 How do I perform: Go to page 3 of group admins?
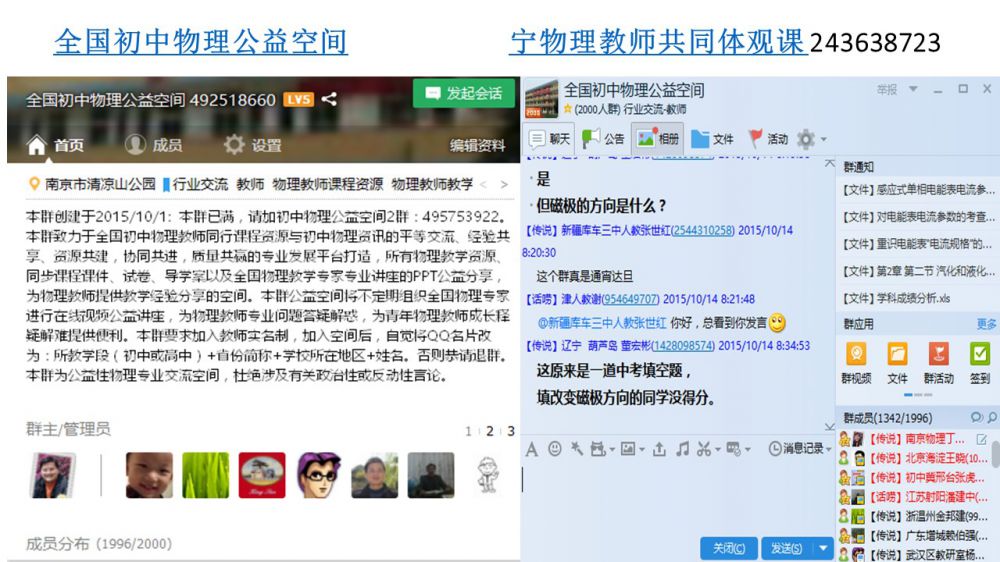511,431
